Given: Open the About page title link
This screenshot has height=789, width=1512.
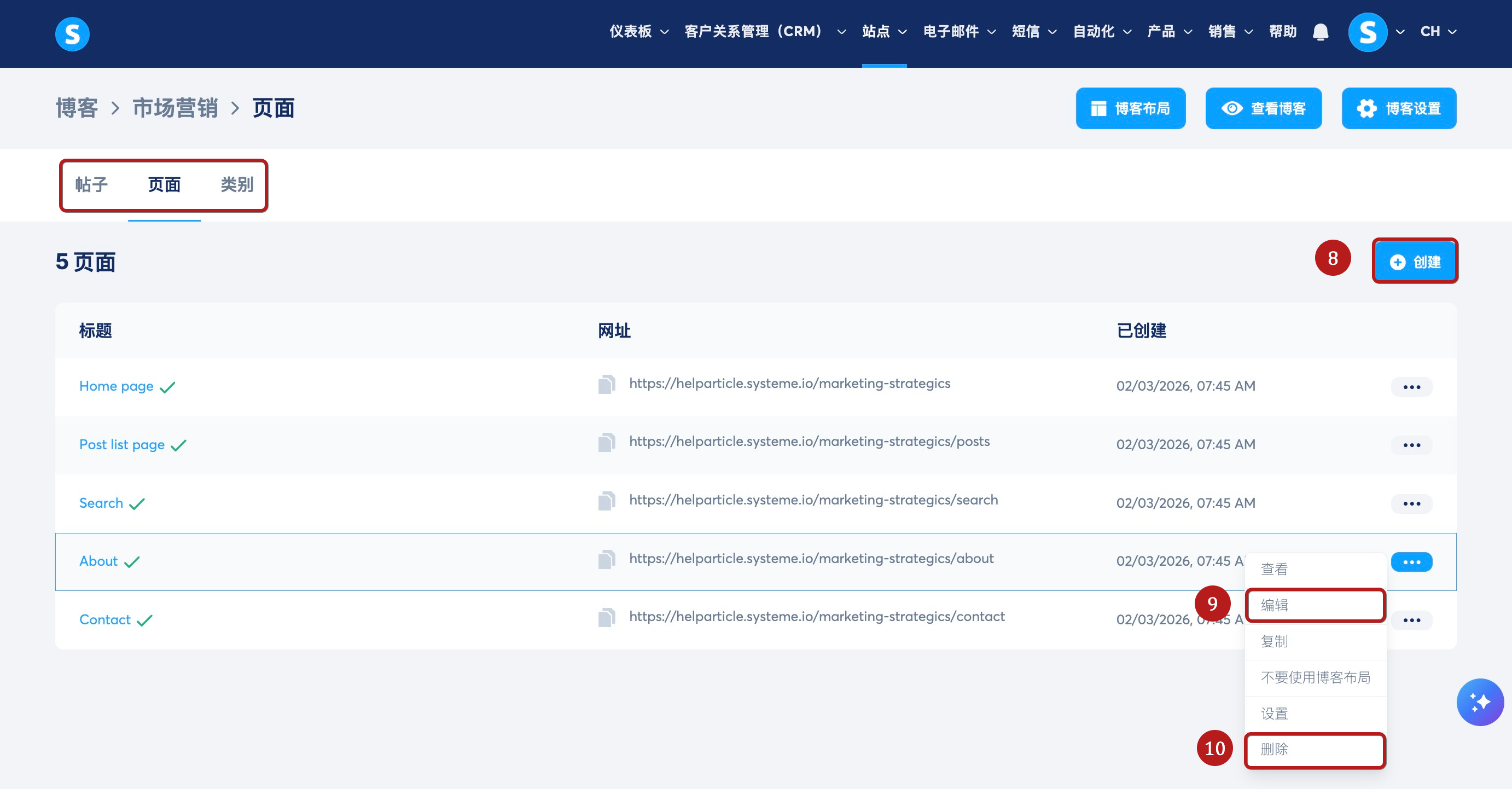Looking at the screenshot, I should 98,561.
